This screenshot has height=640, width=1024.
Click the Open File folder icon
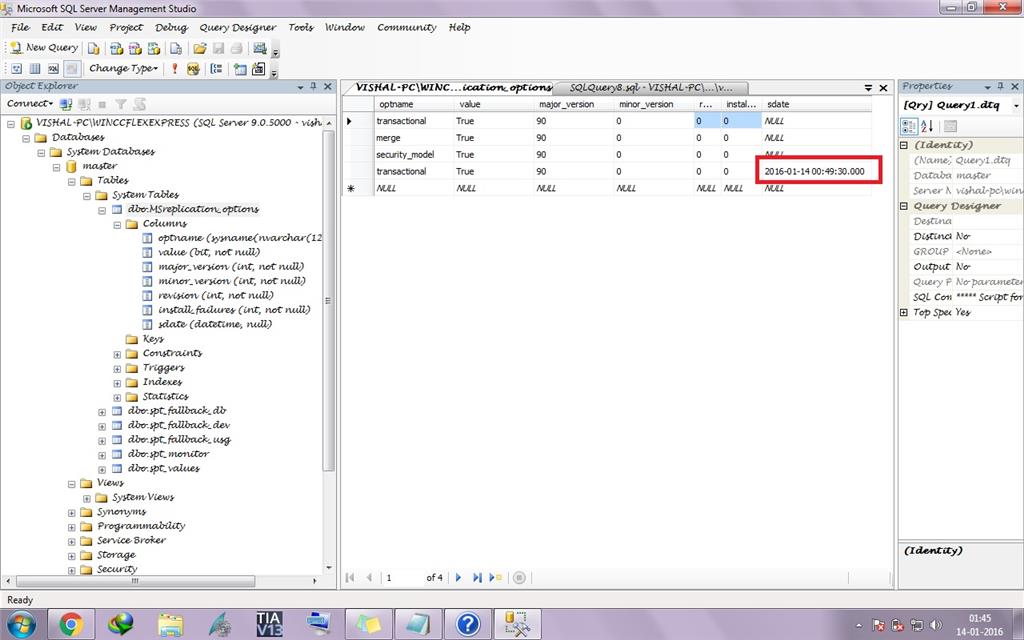(200, 48)
